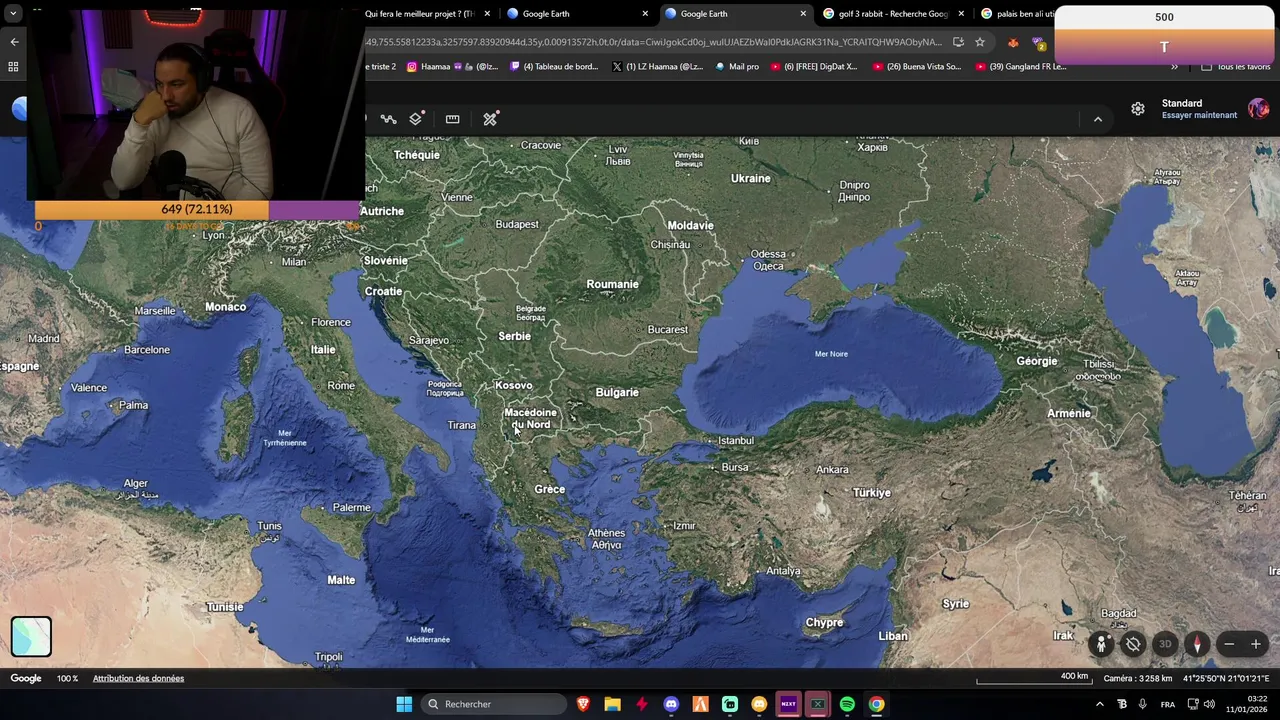
Task: Click the Bucarest city label
Action: (667, 329)
